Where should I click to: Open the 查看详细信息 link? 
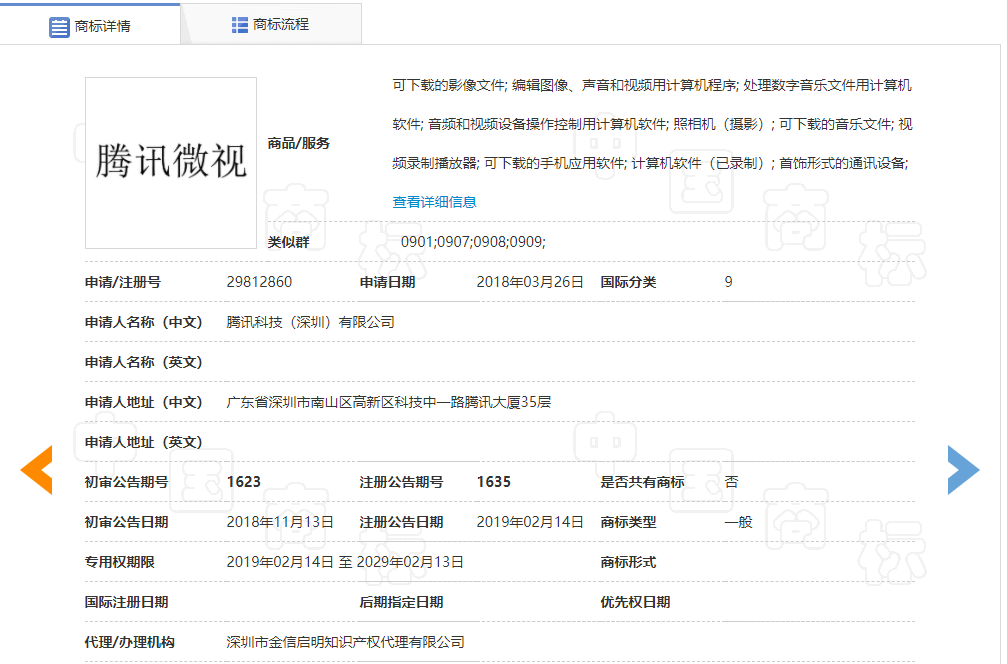point(434,202)
